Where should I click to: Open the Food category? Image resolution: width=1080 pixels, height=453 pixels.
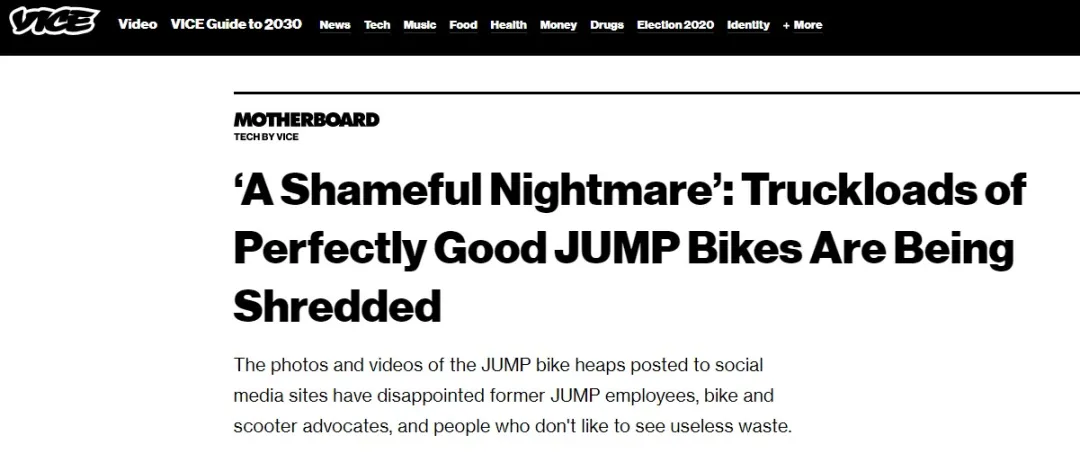pos(463,25)
